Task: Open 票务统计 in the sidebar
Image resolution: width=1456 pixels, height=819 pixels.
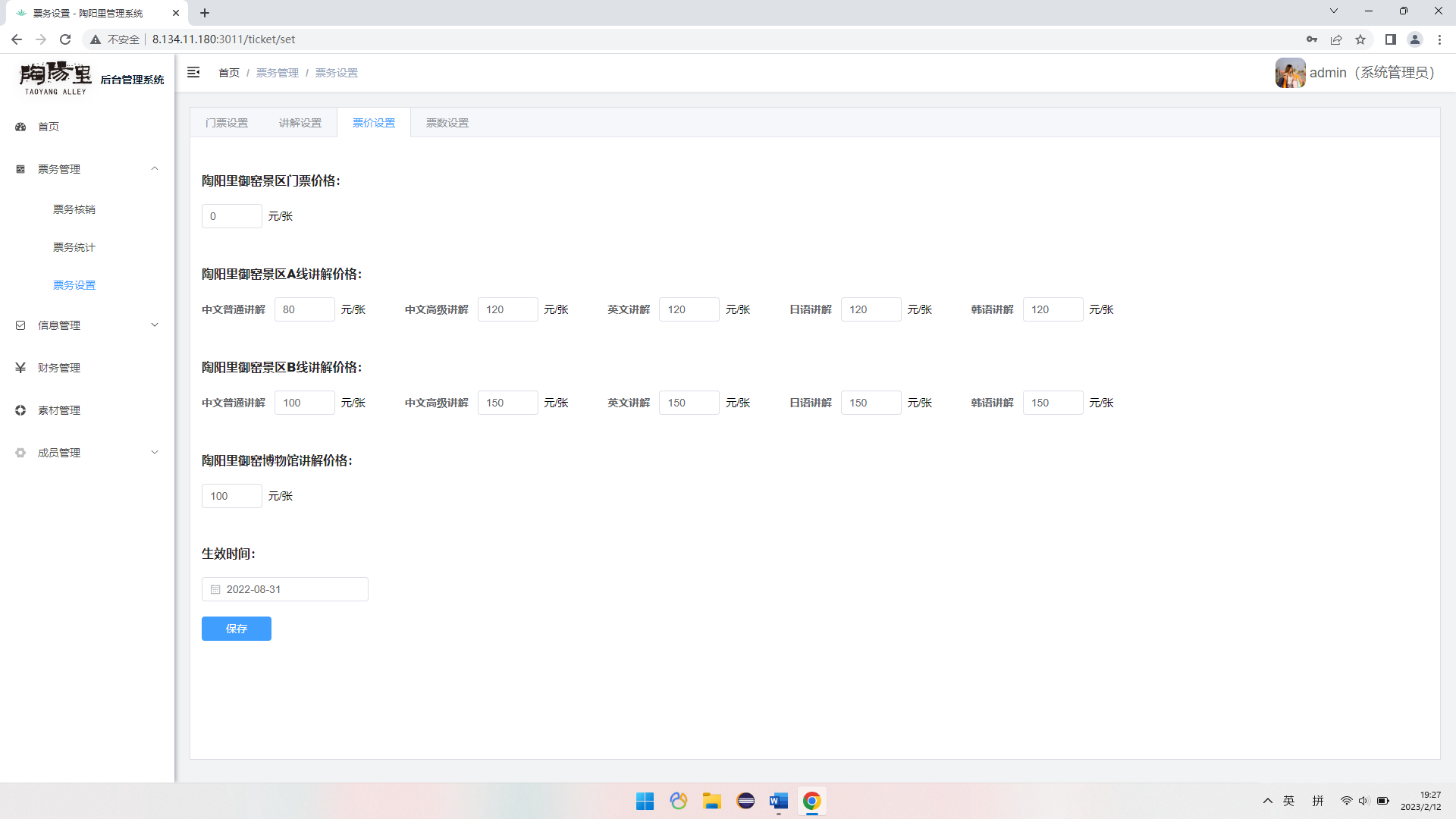Action: 74,247
